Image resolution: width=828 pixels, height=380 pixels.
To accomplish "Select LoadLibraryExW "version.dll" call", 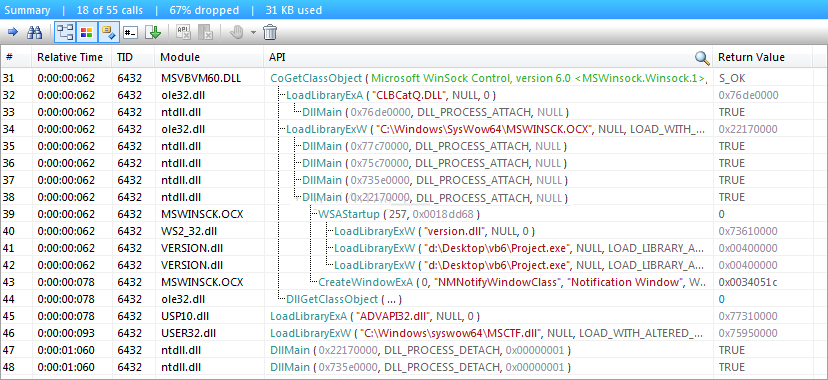I will [x=414, y=231].
